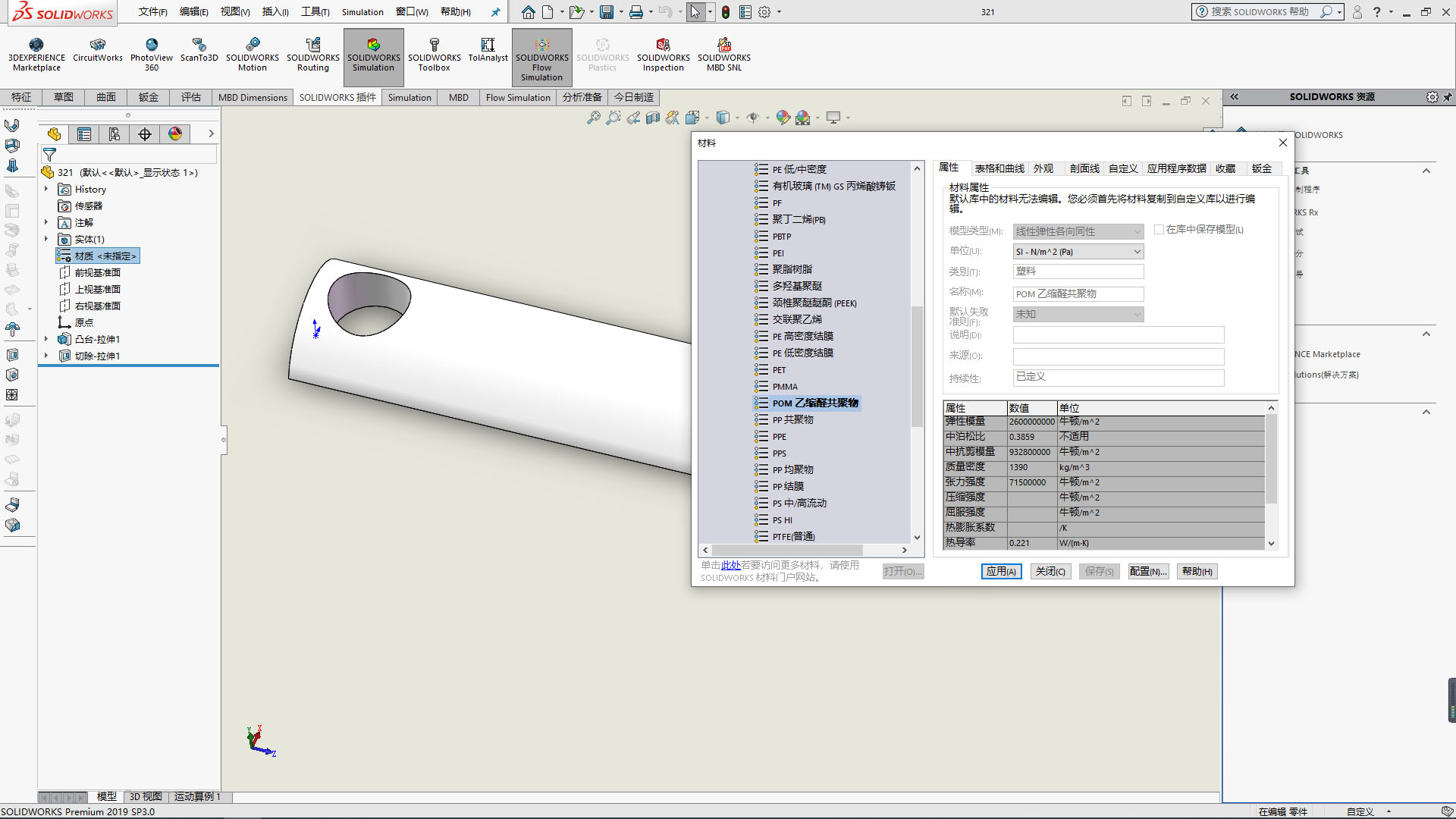Open the 工具(T) menu
Screen dimensions: 1456x819
point(315,12)
